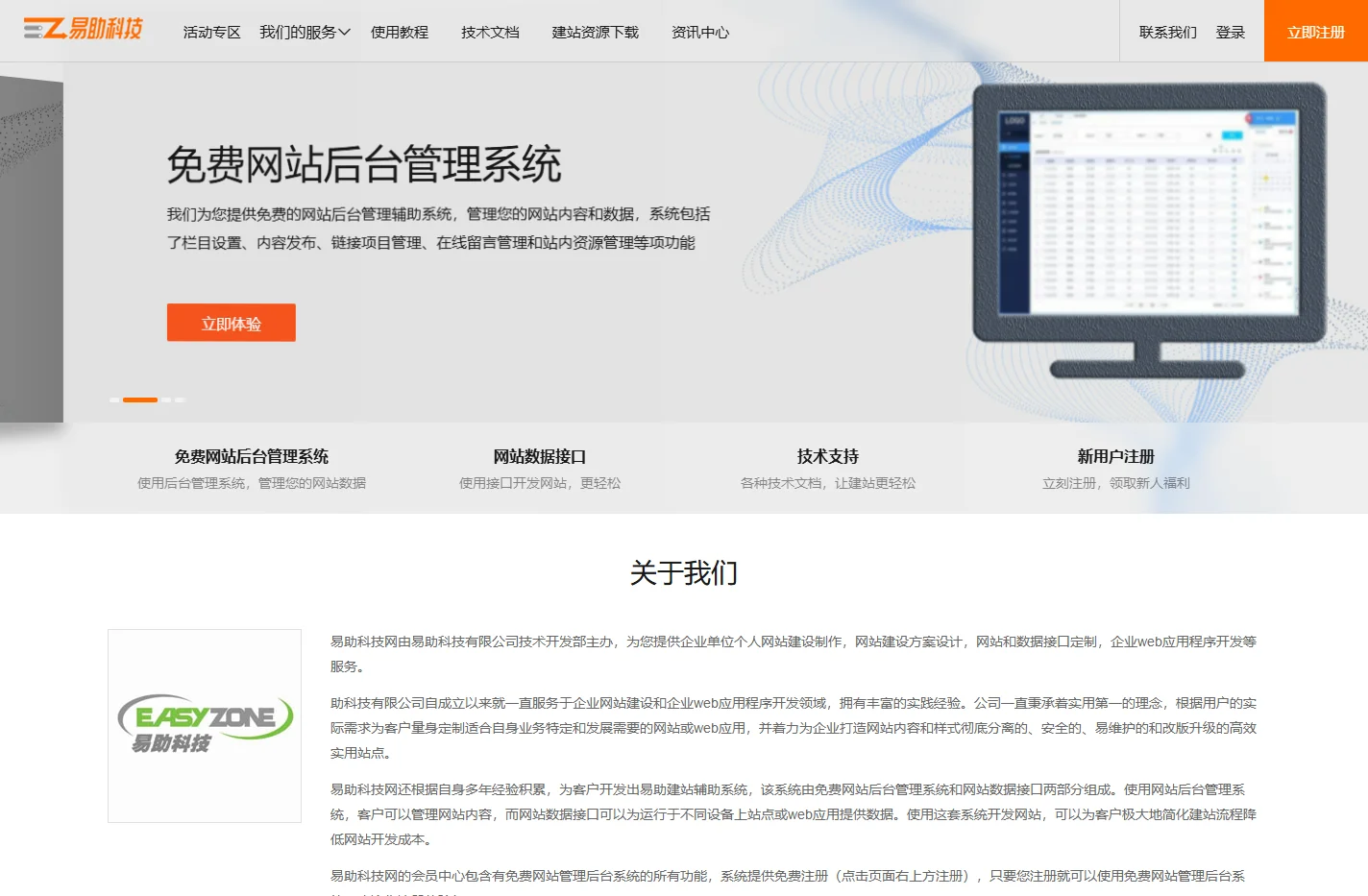
Task: Open the 使用教程 page
Action: pyautogui.click(x=400, y=33)
